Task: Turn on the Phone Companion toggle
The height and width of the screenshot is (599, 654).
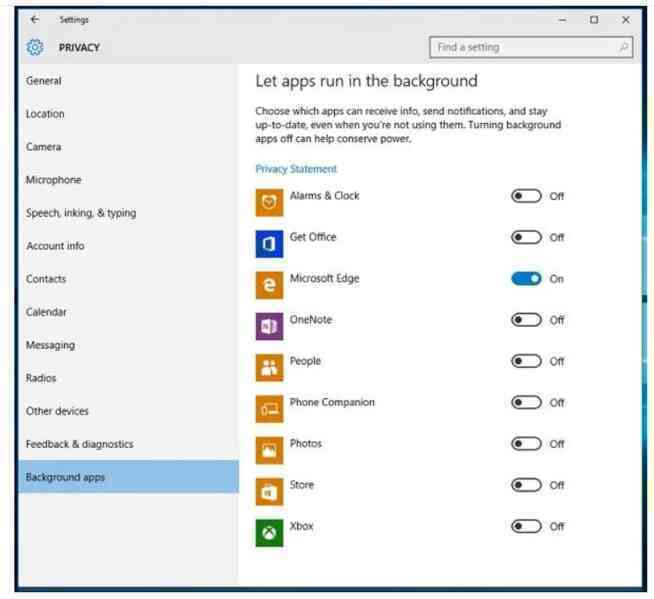Action: coord(526,402)
